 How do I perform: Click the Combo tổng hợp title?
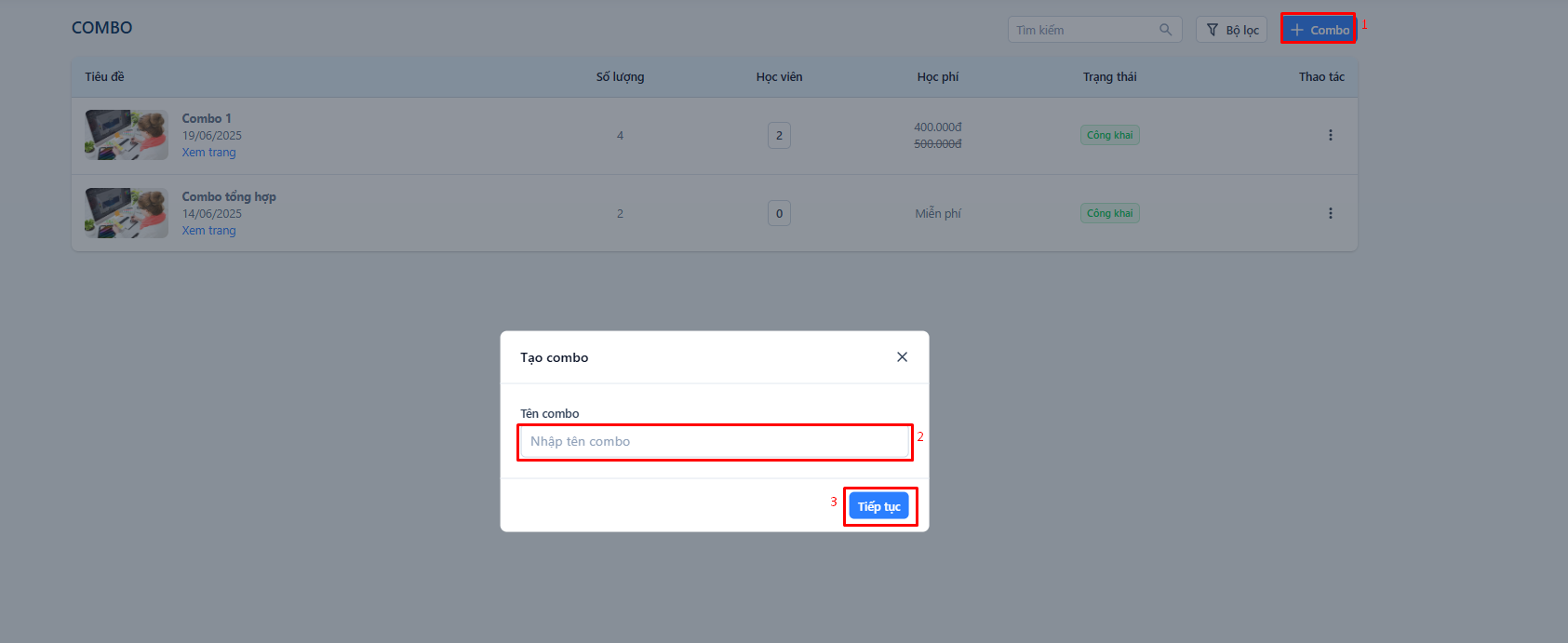[229, 196]
